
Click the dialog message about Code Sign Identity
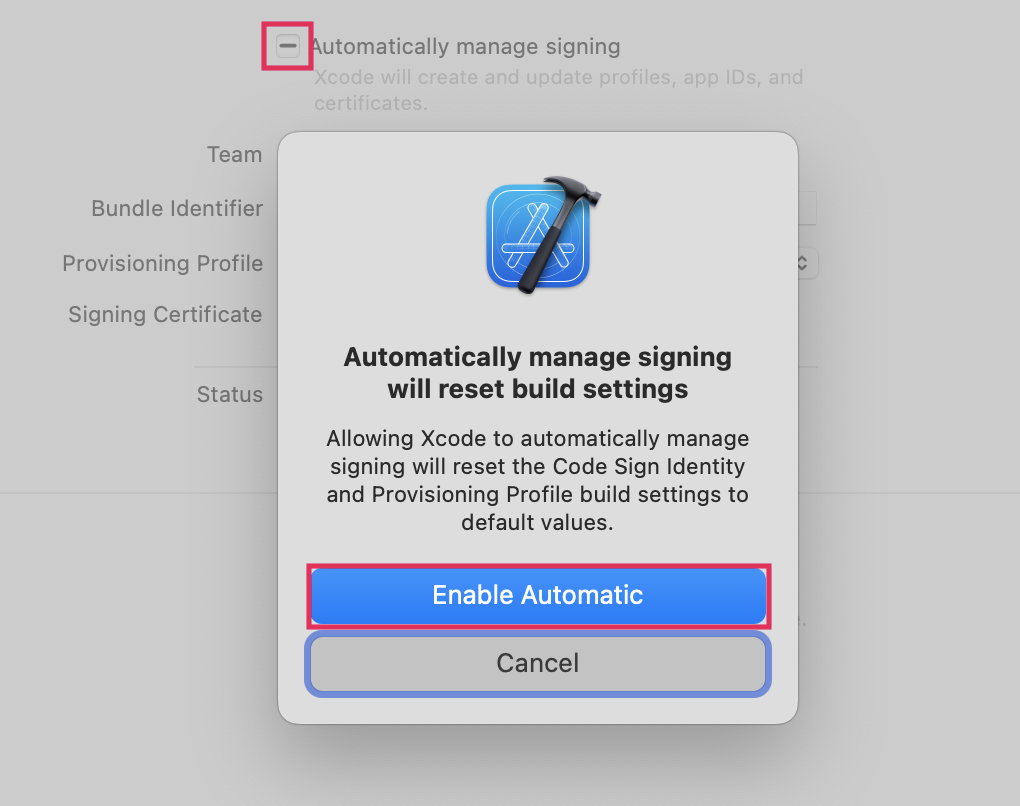click(538, 480)
